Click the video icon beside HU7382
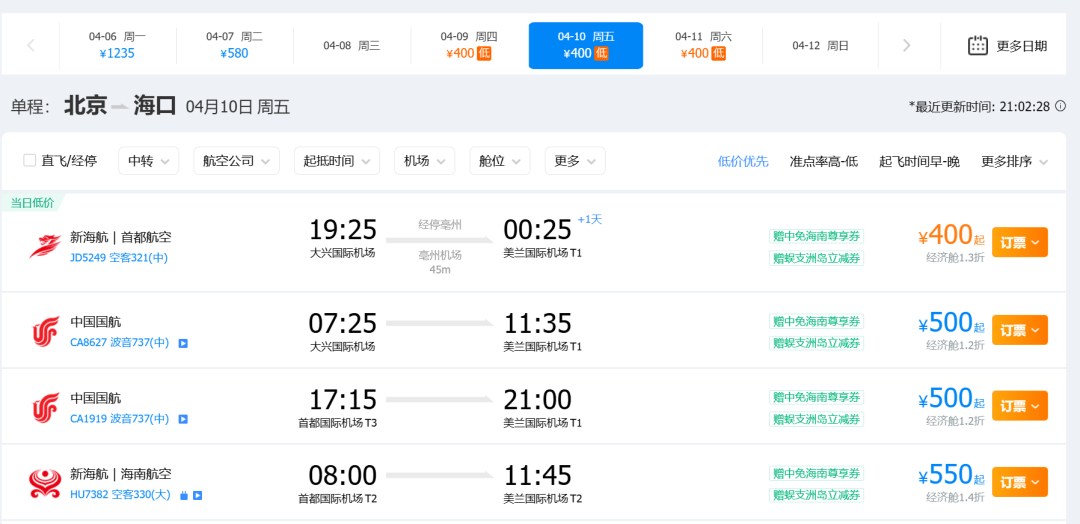Image resolution: width=1080 pixels, height=524 pixels. click(x=198, y=495)
